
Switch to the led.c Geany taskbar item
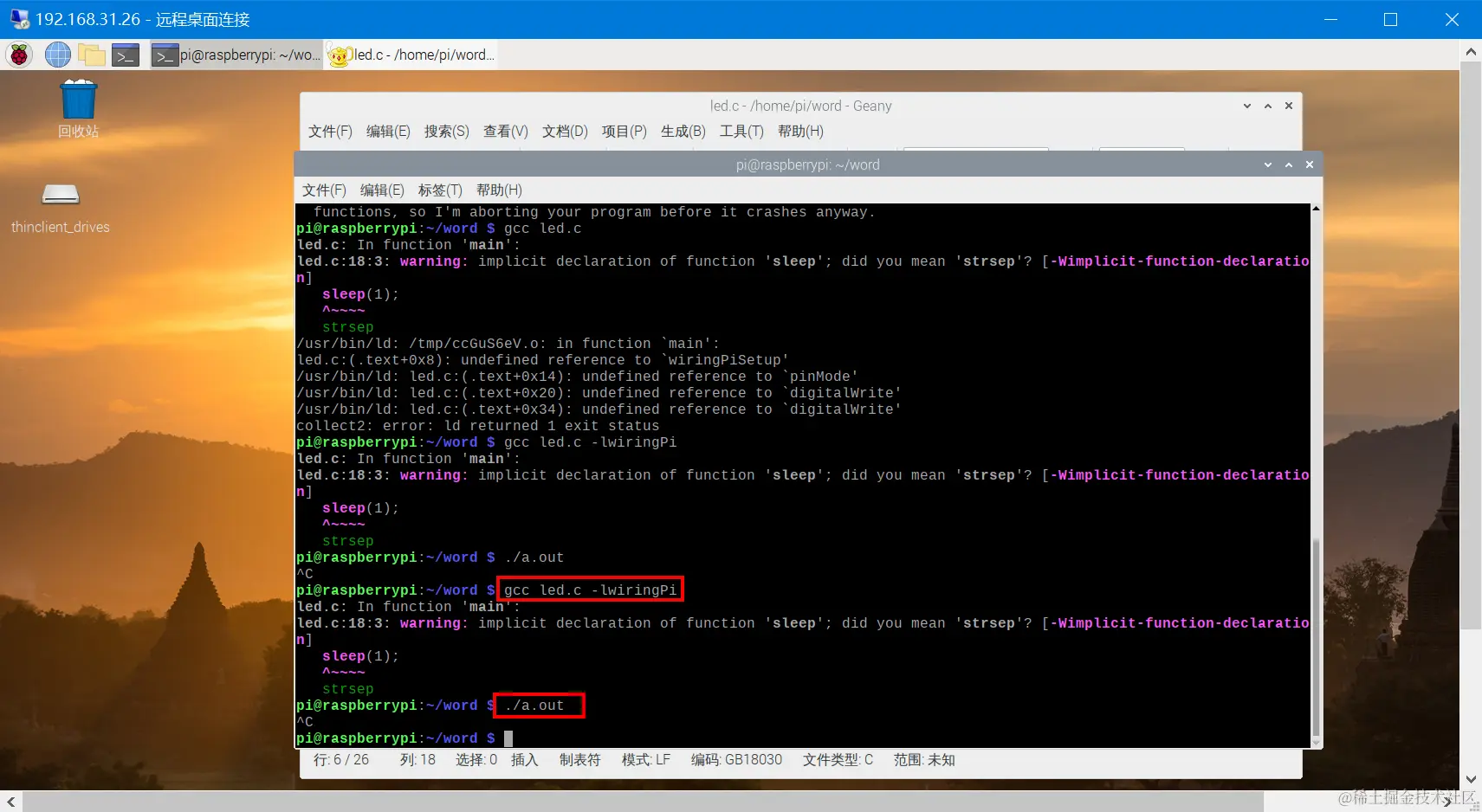(x=412, y=55)
